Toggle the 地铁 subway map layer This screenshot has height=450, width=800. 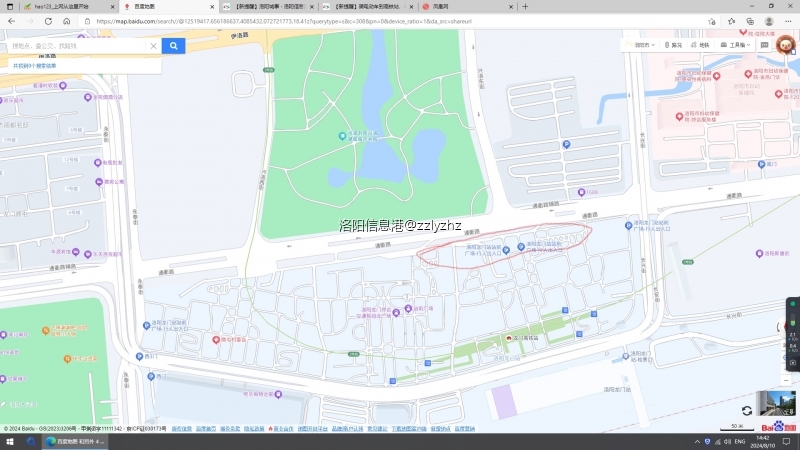click(x=700, y=45)
